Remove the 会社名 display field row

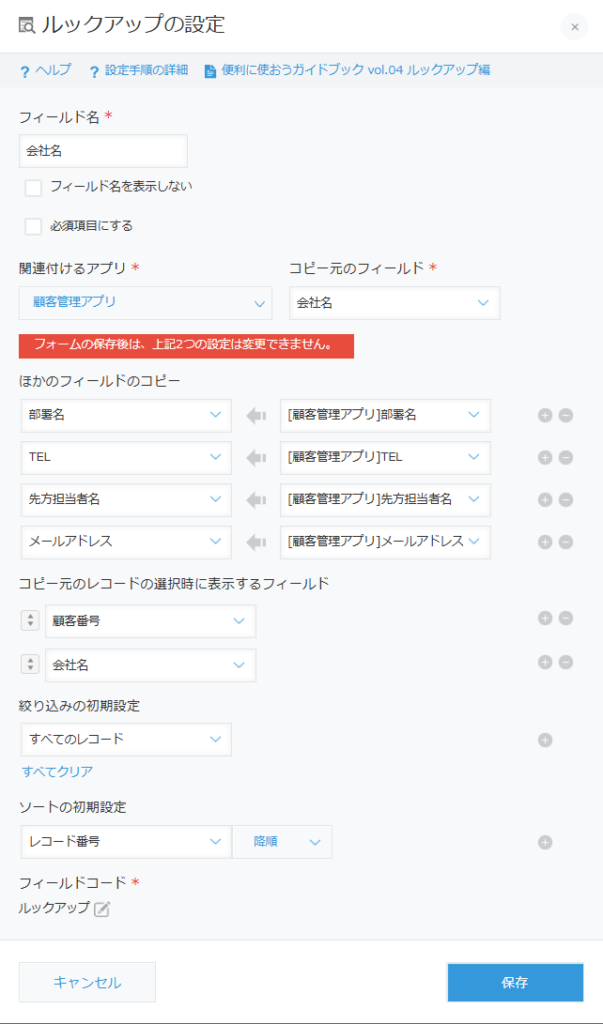point(566,662)
